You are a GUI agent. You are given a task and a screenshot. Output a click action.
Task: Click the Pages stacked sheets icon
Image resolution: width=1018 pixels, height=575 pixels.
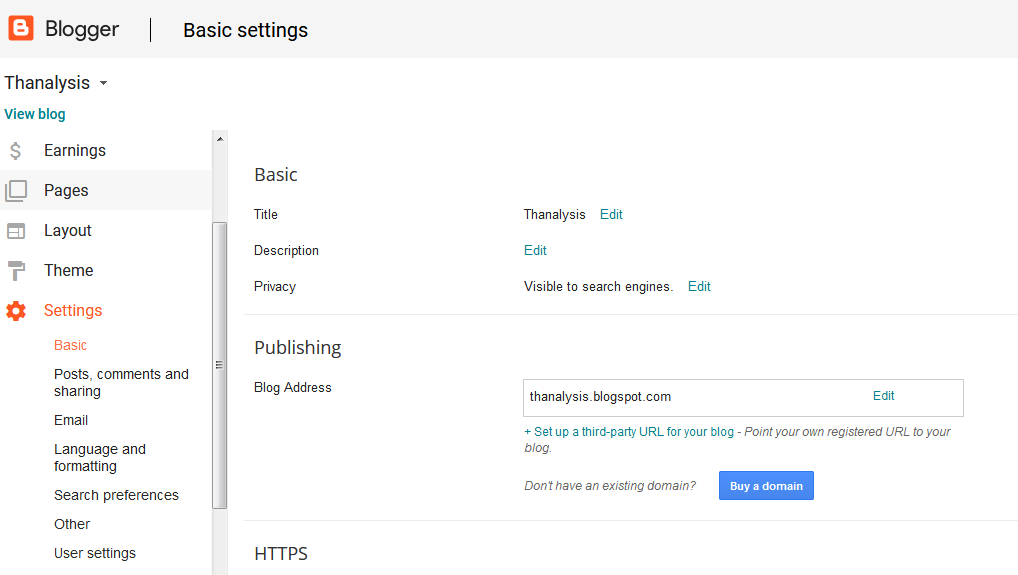click(x=16, y=191)
